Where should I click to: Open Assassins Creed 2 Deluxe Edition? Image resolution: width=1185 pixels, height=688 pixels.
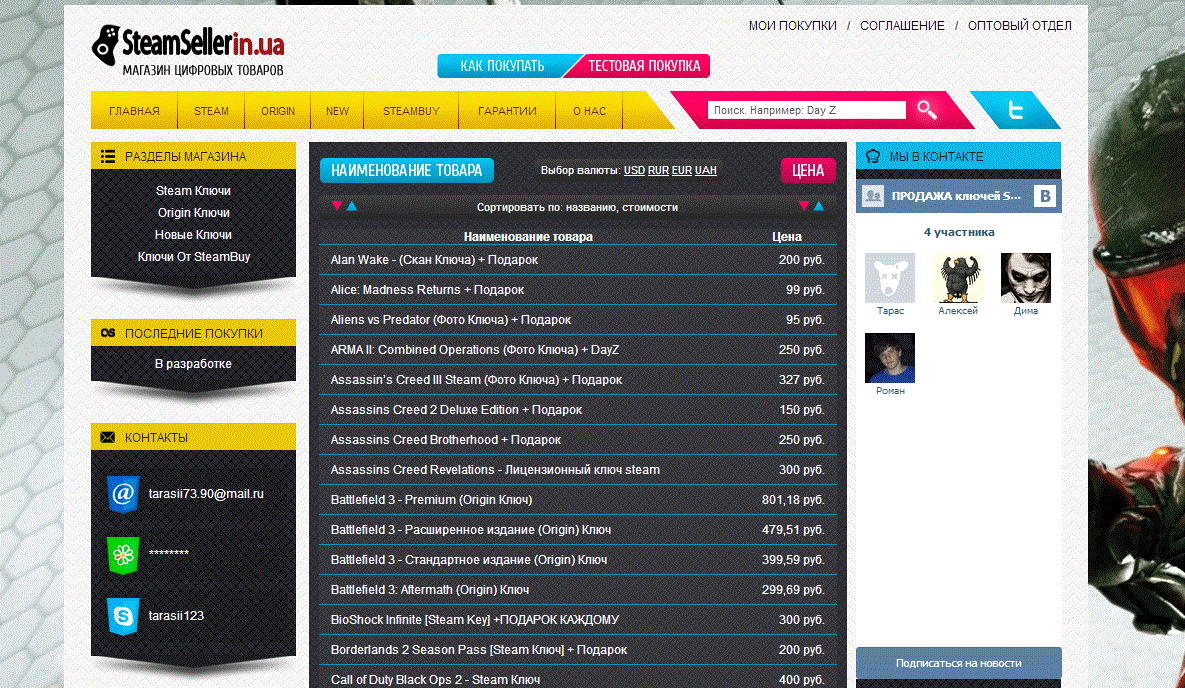pos(578,410)
